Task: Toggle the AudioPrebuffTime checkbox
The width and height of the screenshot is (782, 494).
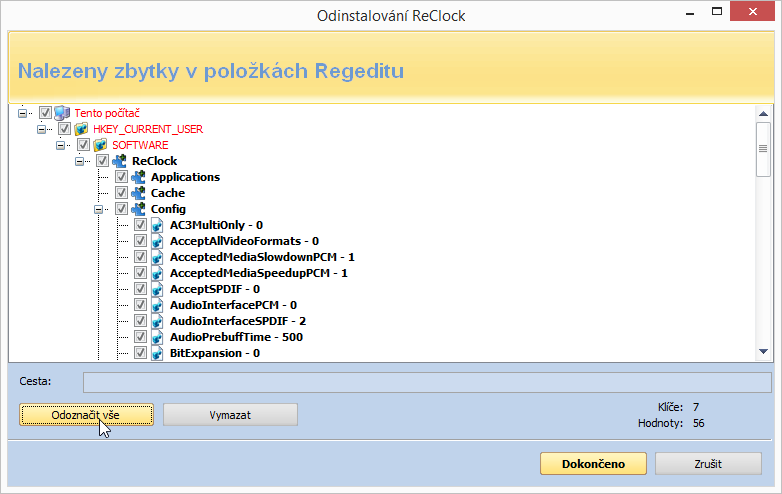Action: coord(140,336)
